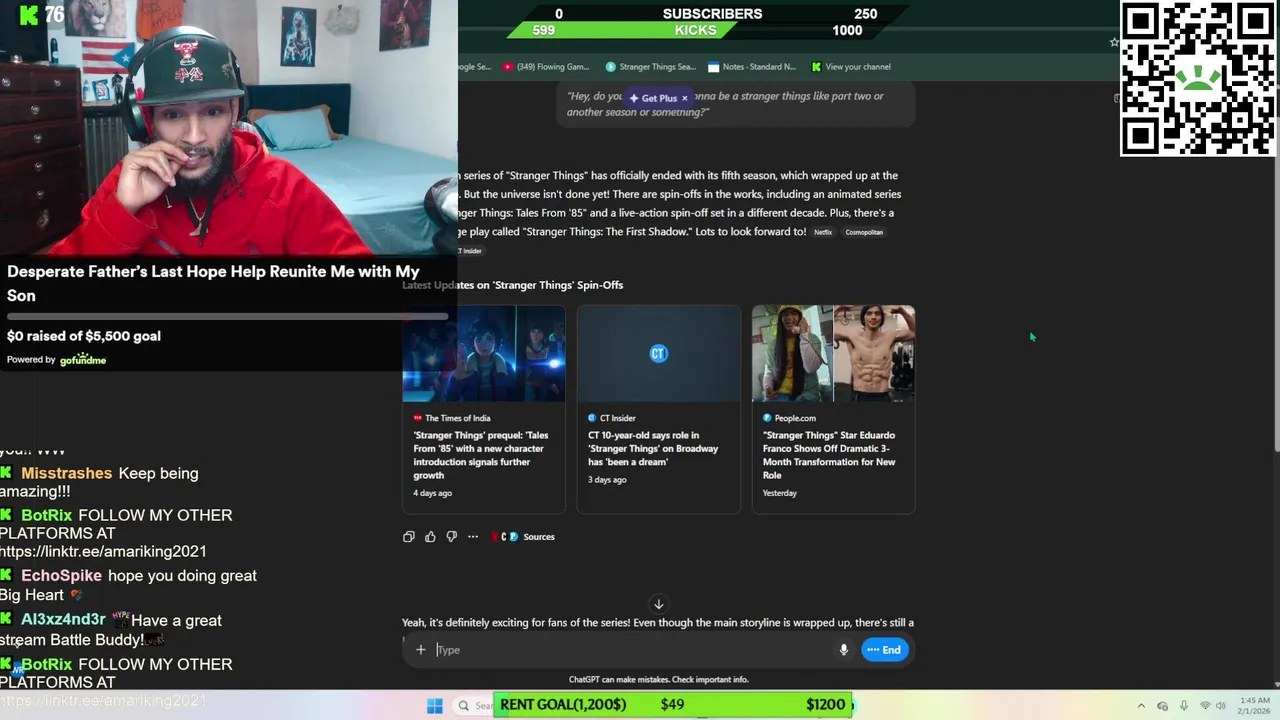Click 'ChatGPT can make mistakes' disclaimer text

(658, 680)
